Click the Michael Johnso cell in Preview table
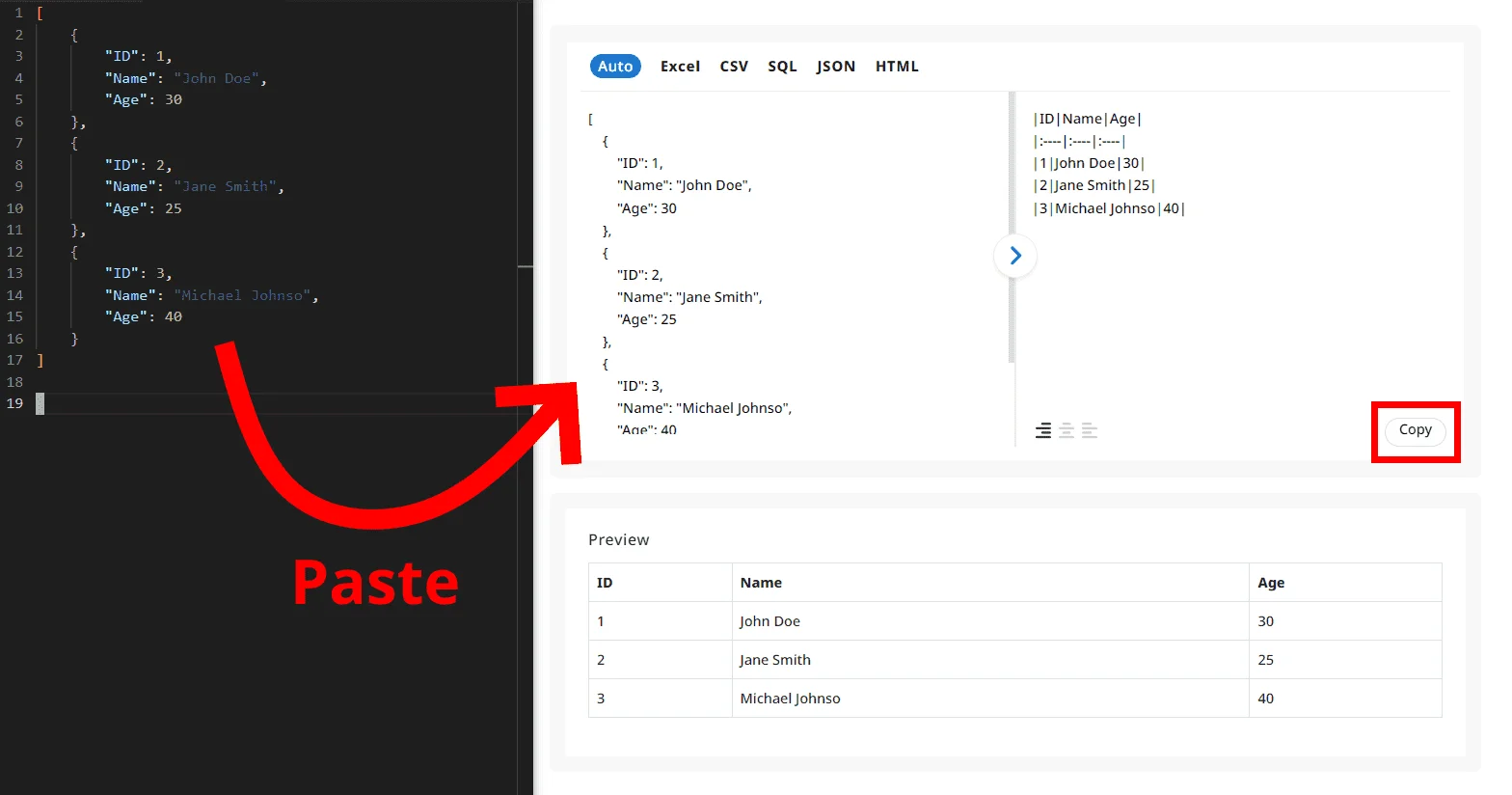The height and width of the screenshot is (795, 1512). (990, 699)
